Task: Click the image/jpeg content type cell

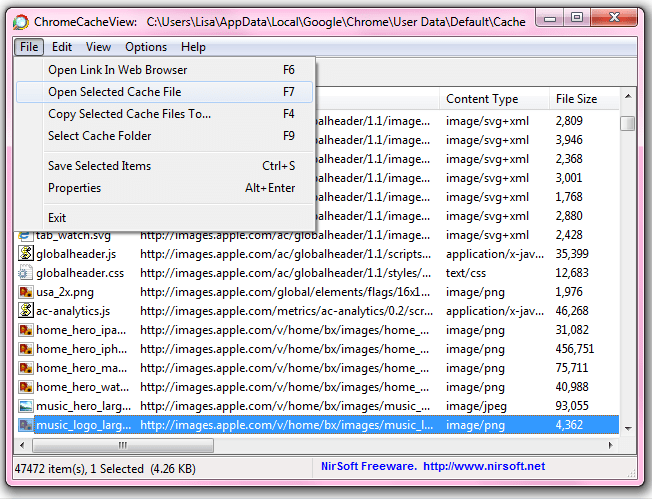Action: (x=476, y=406)
